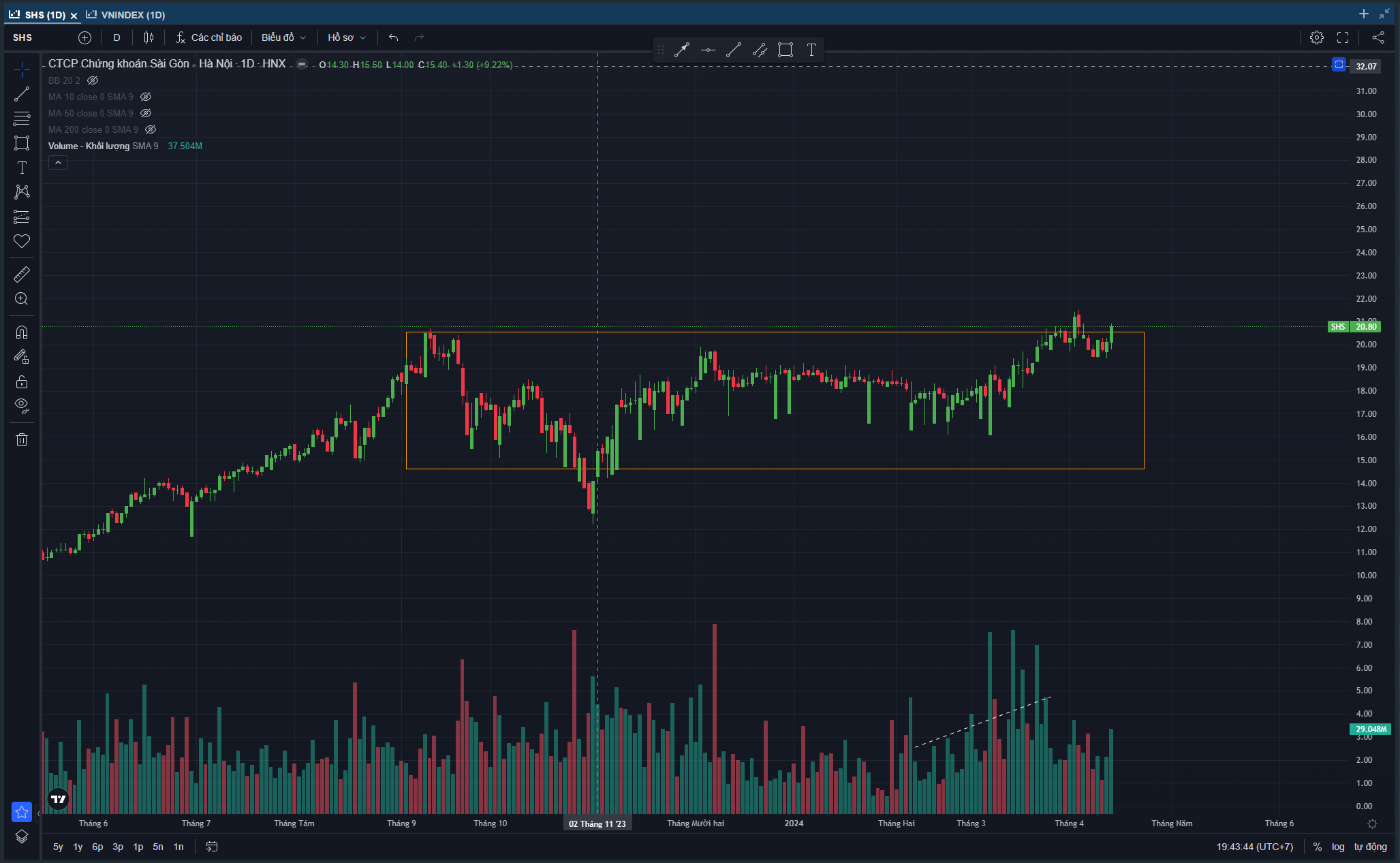Switch to the VNINDEX (1D) tab

point(132,14)
